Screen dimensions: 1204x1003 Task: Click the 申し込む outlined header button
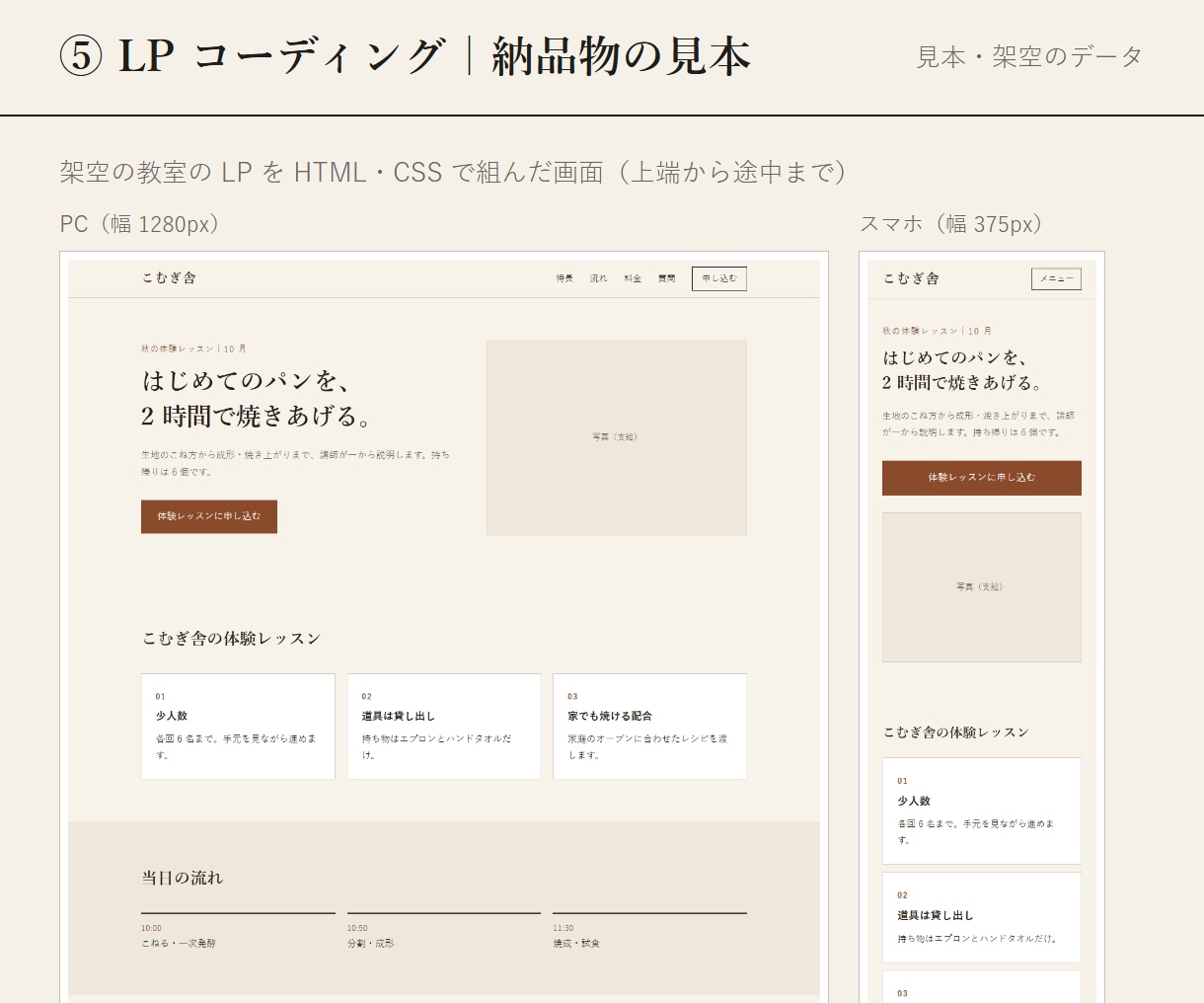719,278
